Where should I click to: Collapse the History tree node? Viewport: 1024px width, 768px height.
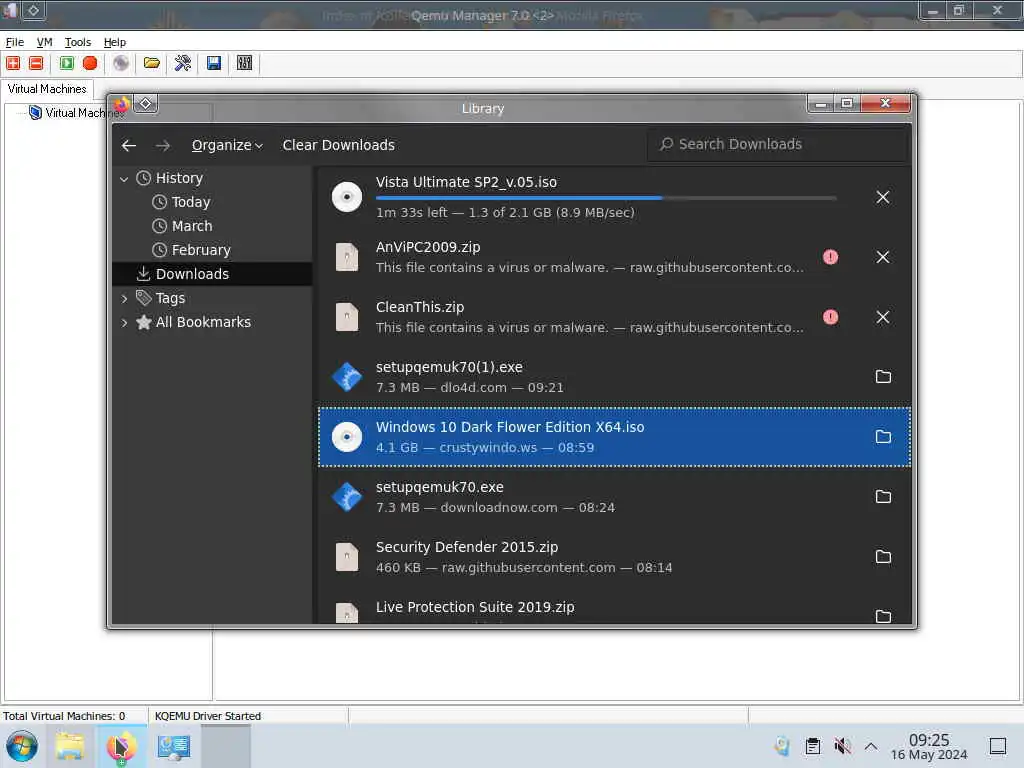click(124, 178)
